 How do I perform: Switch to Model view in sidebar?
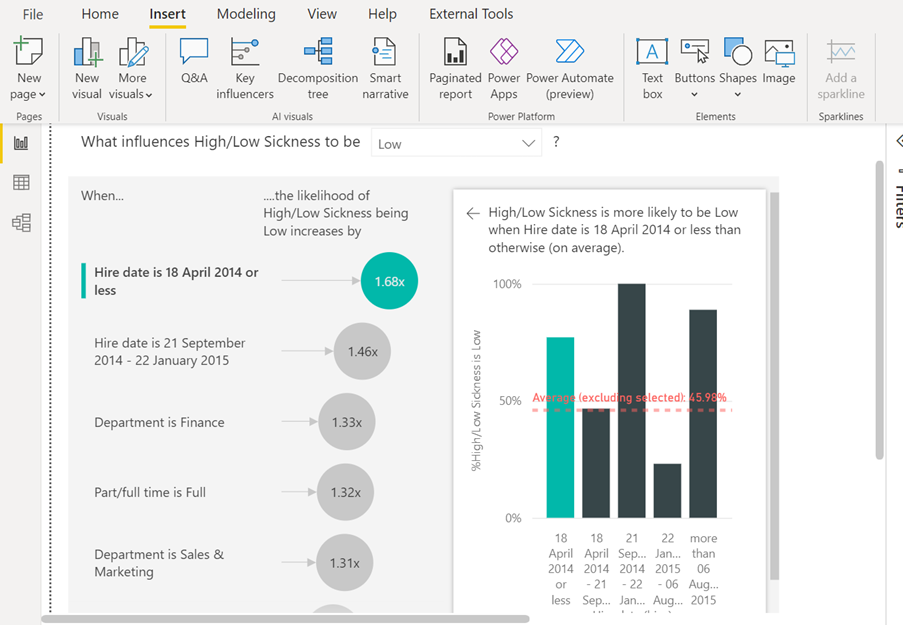click(21, 222)
